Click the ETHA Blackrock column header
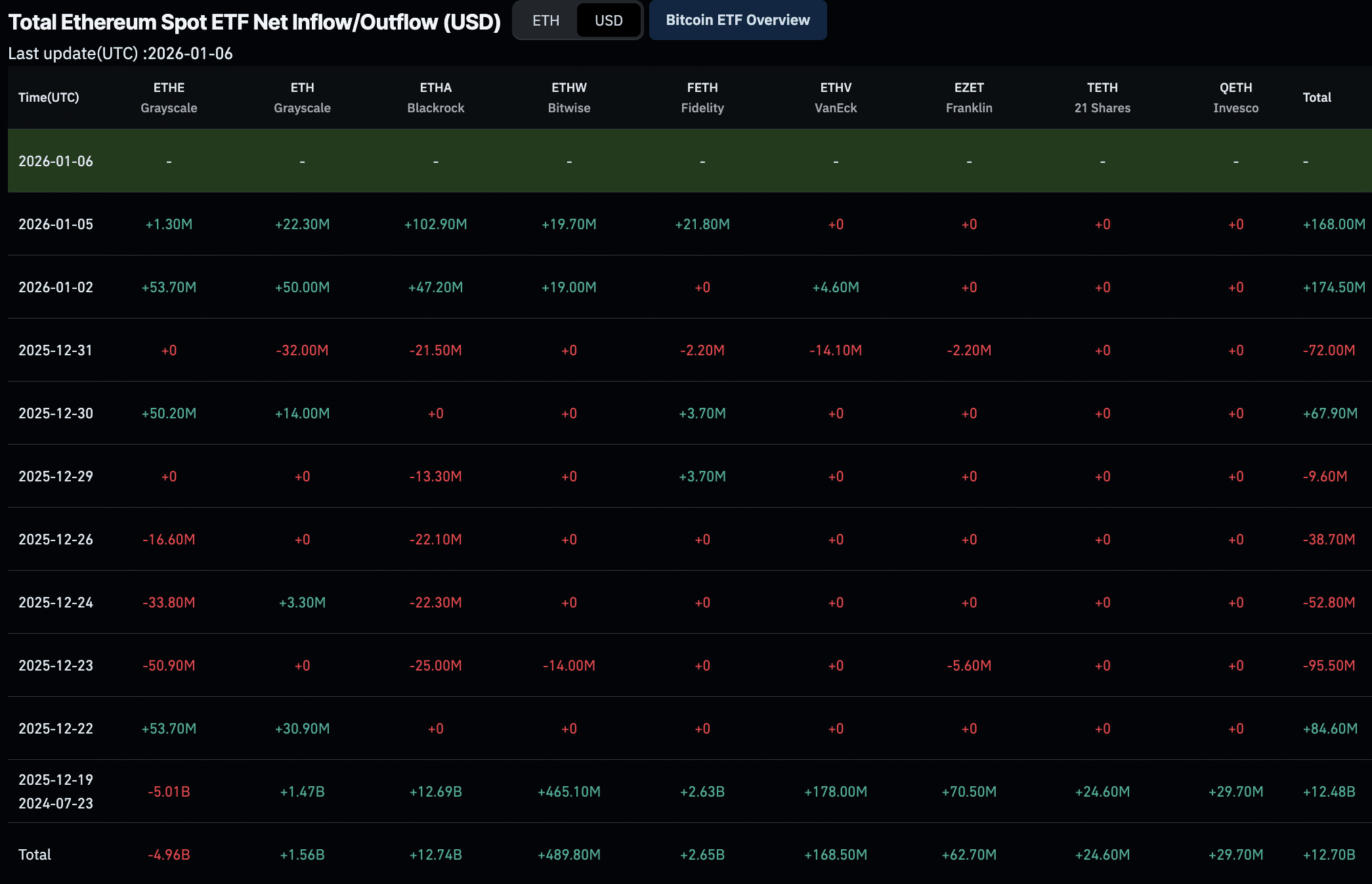The height and width of the screenshot is (884, 1372). point(435,97)
